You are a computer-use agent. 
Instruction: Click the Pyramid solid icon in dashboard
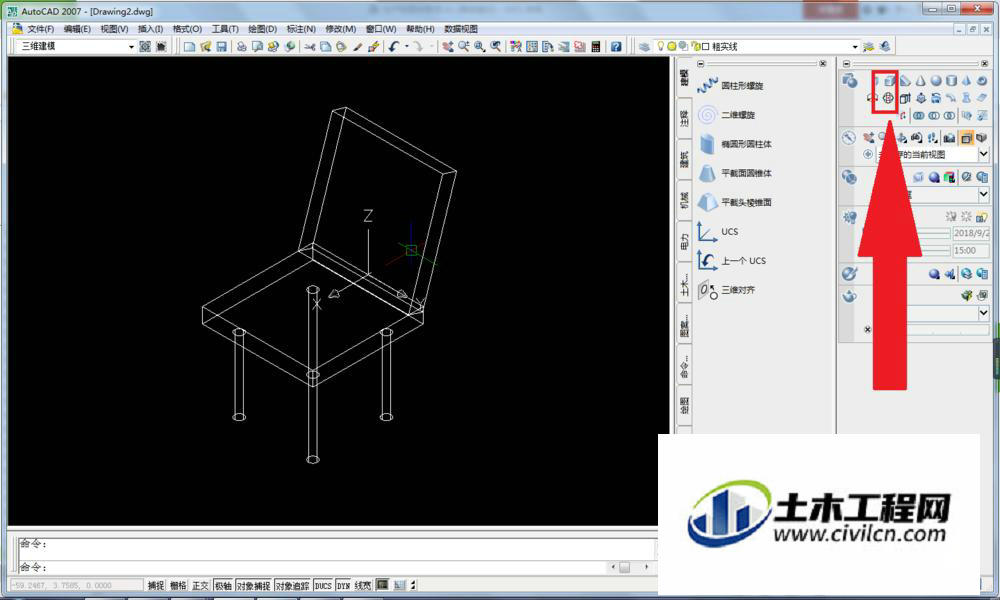click(x=966, y=81)
